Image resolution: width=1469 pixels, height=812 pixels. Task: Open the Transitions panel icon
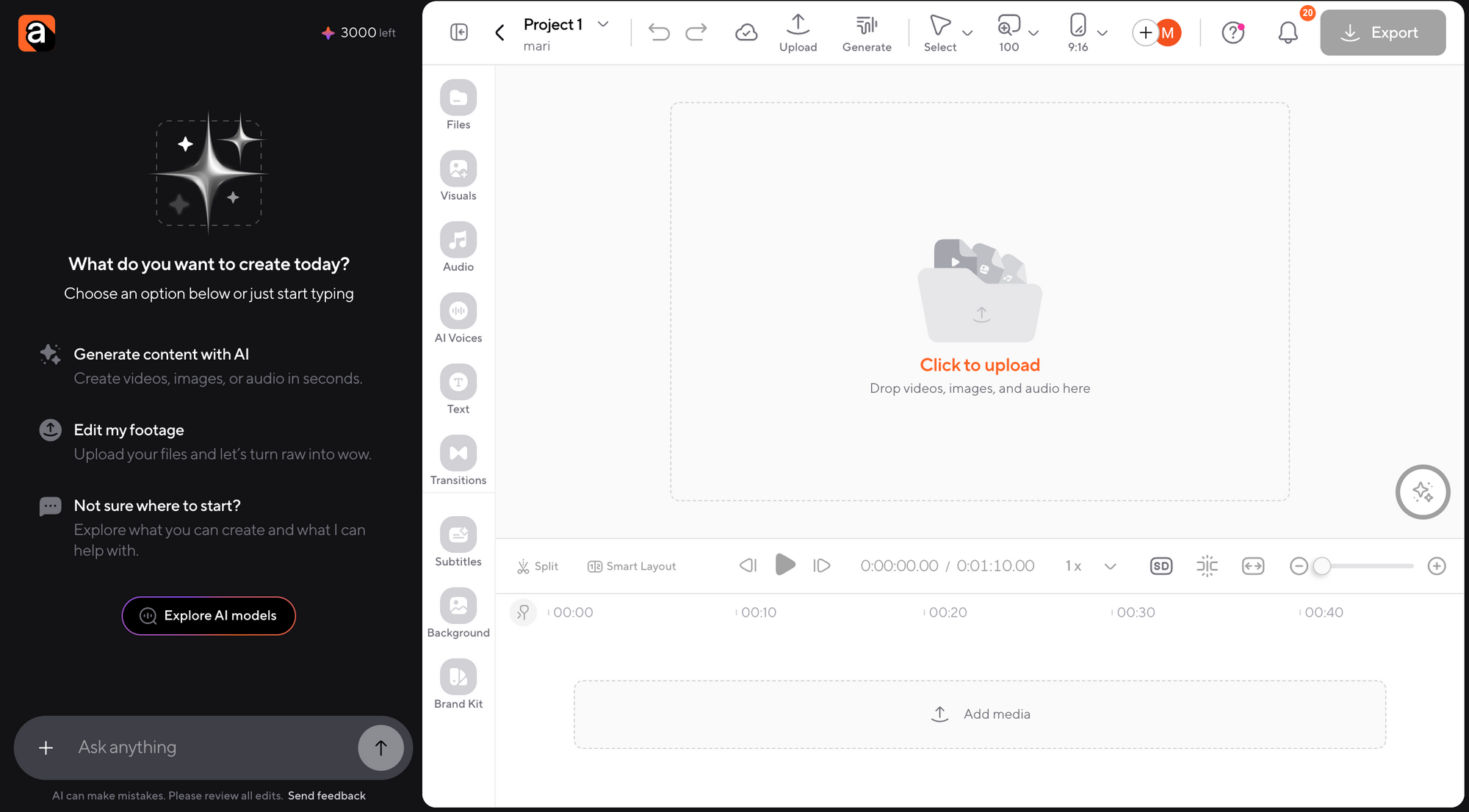[458, 454]
